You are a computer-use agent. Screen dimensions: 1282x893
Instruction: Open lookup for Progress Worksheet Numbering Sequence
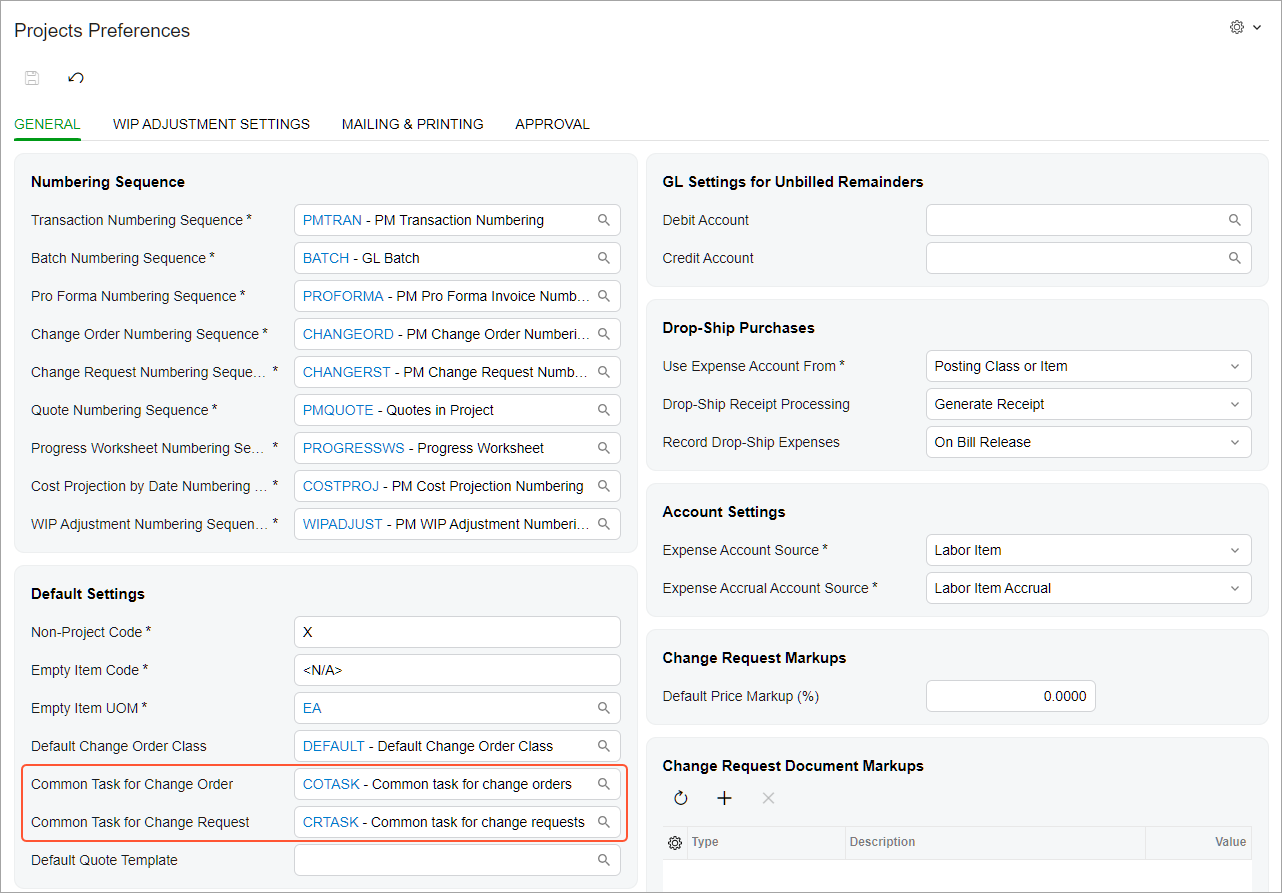click(604, 448)
